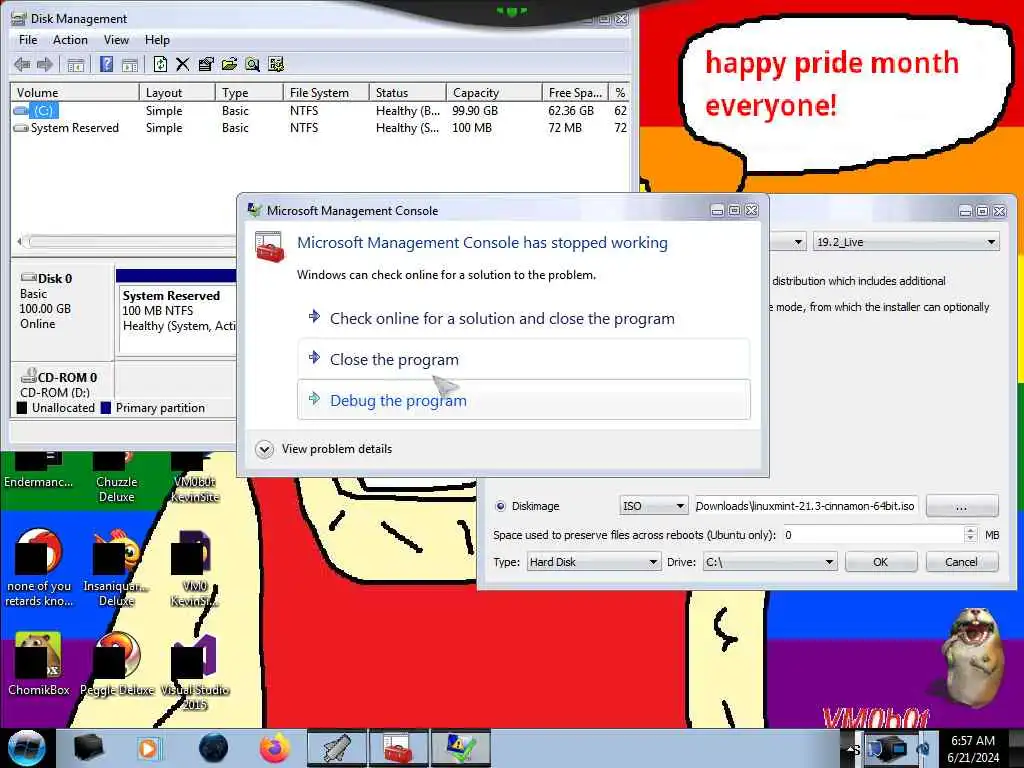Click the space to preserve files MB field
Image resolution: width=1024 pixels, height=768 pixels.
pos(874,535)
